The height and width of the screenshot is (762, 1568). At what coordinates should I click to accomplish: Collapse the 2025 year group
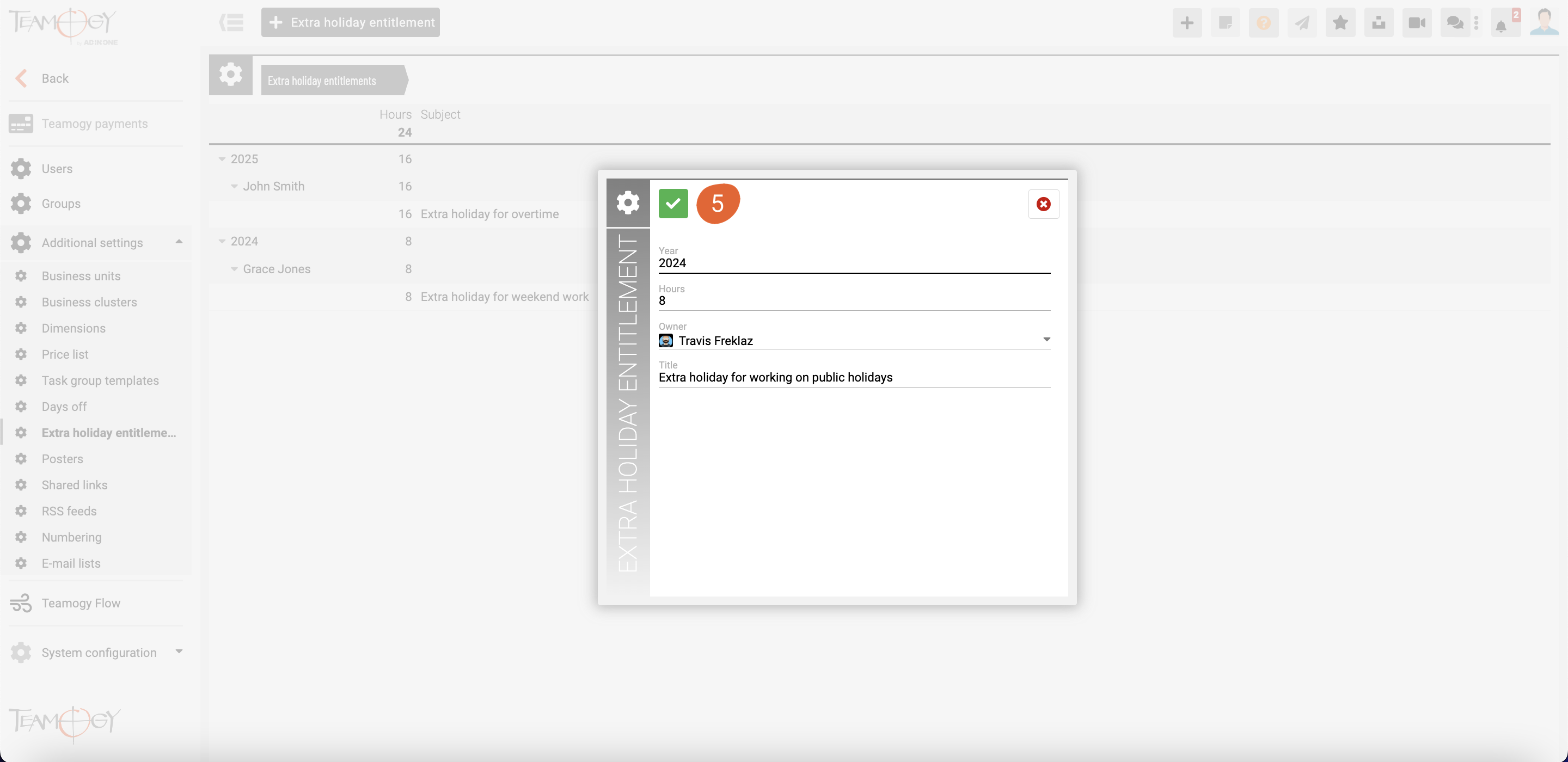click(222, 159)
